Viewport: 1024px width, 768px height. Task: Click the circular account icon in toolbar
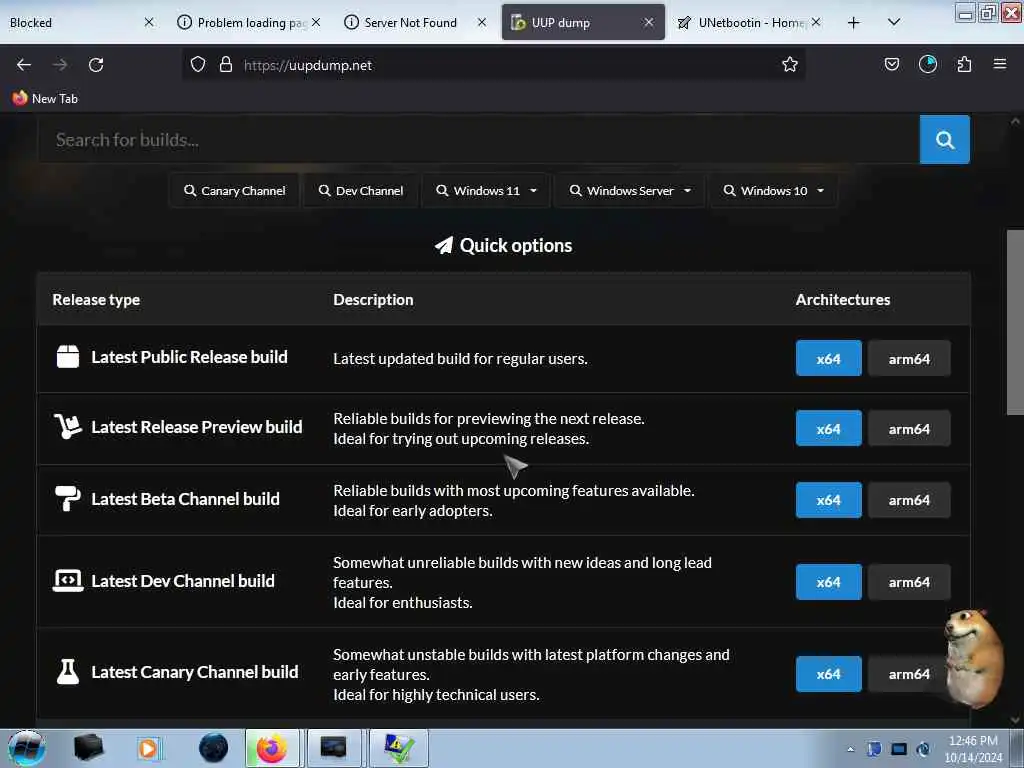pos(927,64)
